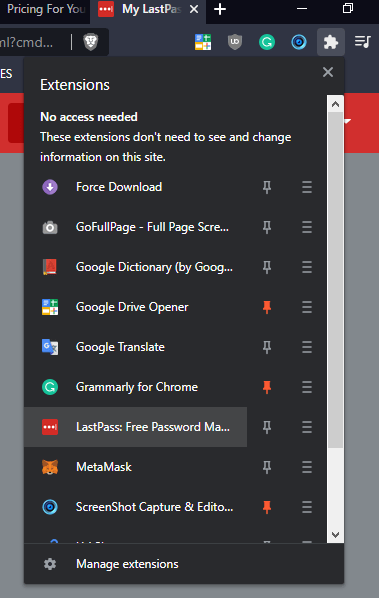The height and width of the screenshot is (598, 379).
Task: Click the Google Dictionary red book icon
Action: coord(50,267)
